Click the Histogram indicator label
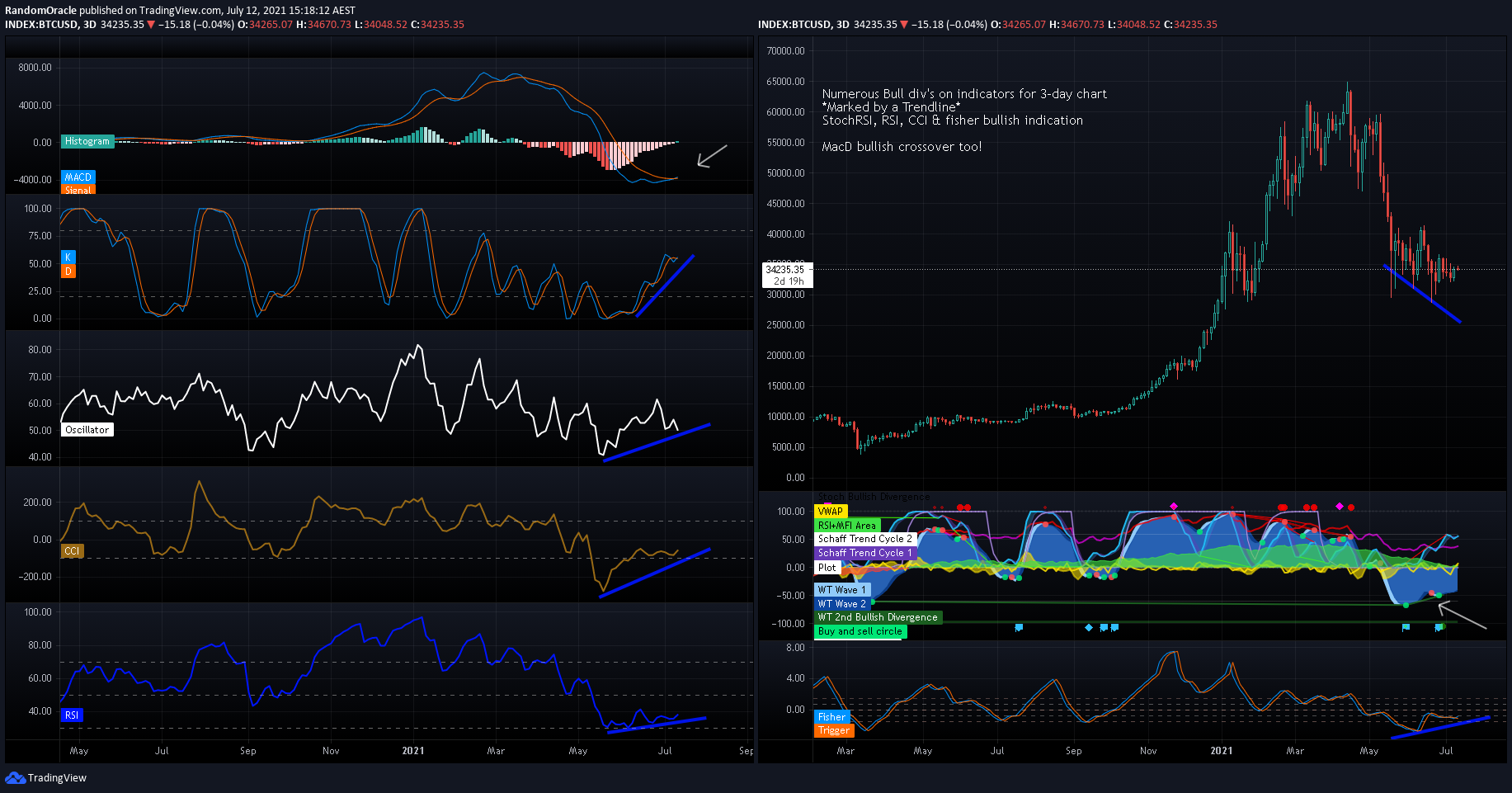Screen dimensions: 1512x793 click(x=87, y=141)
